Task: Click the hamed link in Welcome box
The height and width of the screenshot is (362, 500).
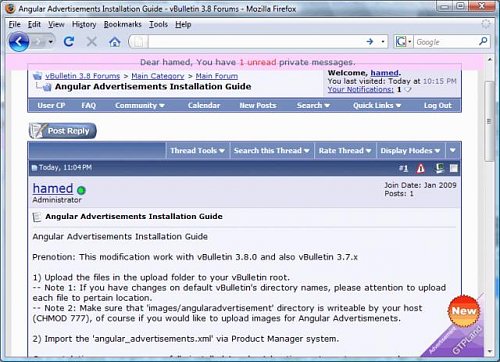Action: tap(385, 73)
